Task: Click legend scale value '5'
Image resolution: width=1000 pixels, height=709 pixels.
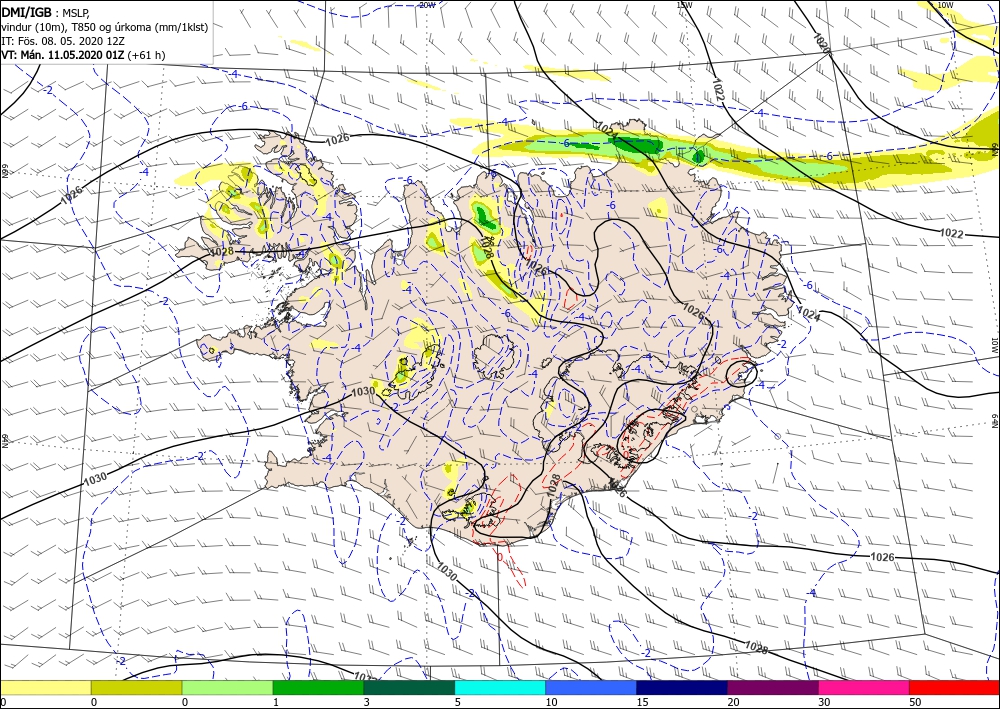Action: 457,702
